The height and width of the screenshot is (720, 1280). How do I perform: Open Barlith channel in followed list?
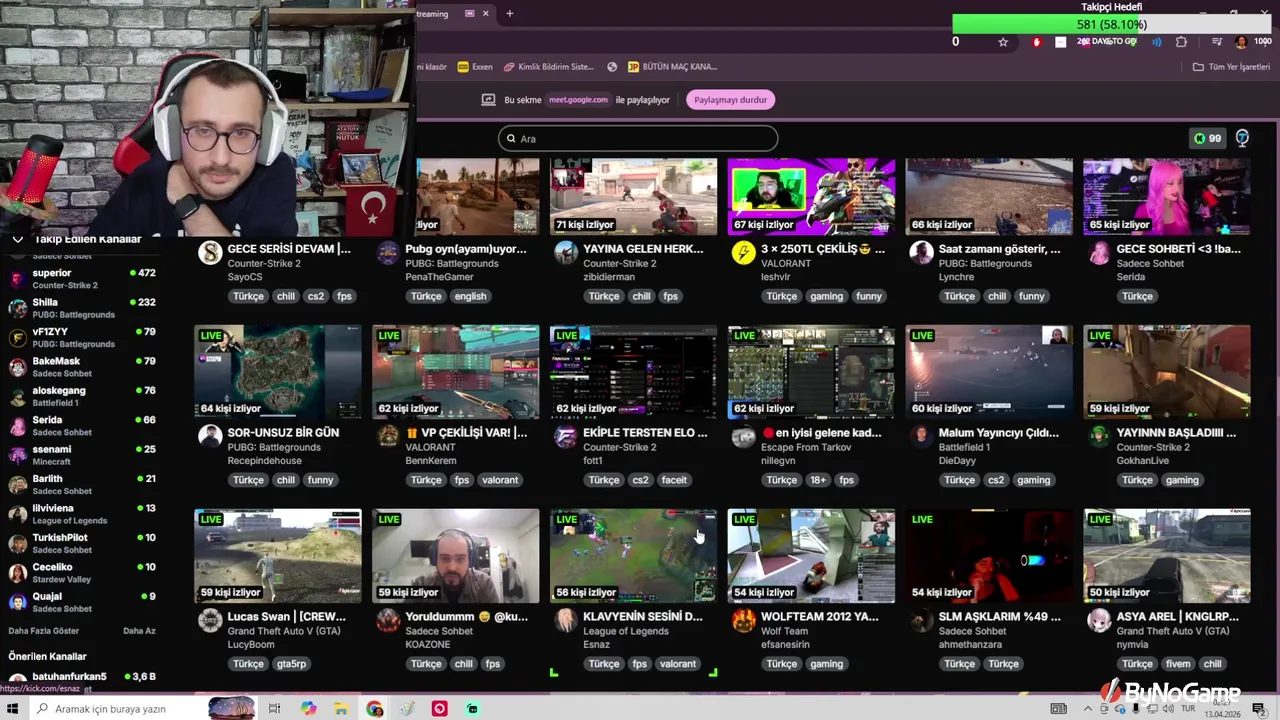coord(82,485)
